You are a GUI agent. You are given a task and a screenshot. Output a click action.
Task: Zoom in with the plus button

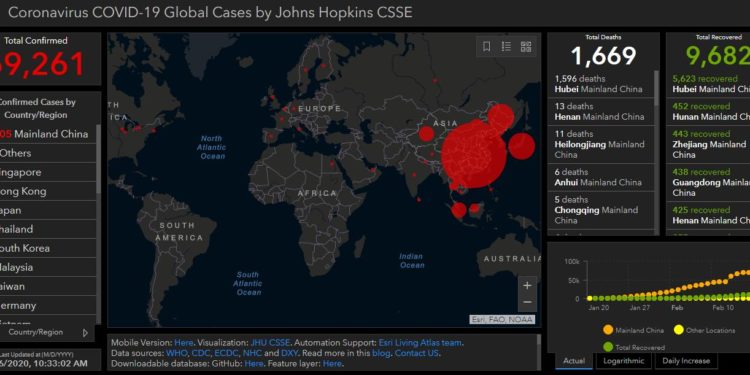(x=527, y=286)
